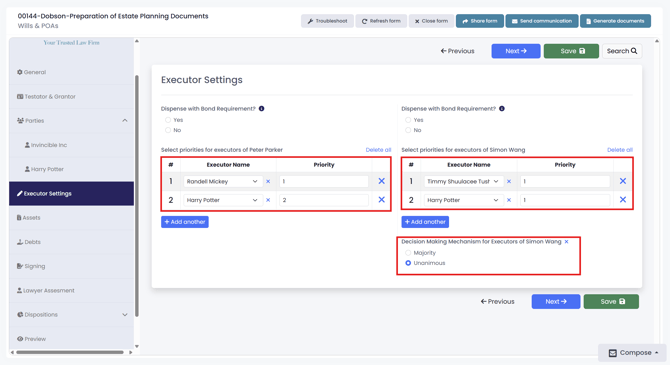670x365 pixels.
Task: Click the Troubleshoot button
Action: pyautogui.click(x=327, y=21)
